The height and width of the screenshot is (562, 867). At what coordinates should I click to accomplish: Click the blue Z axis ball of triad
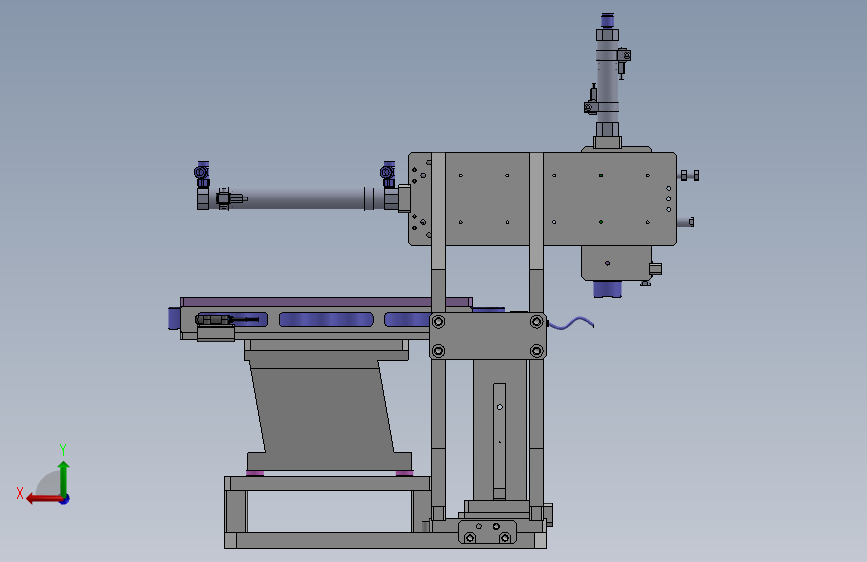tap(65, 500)
